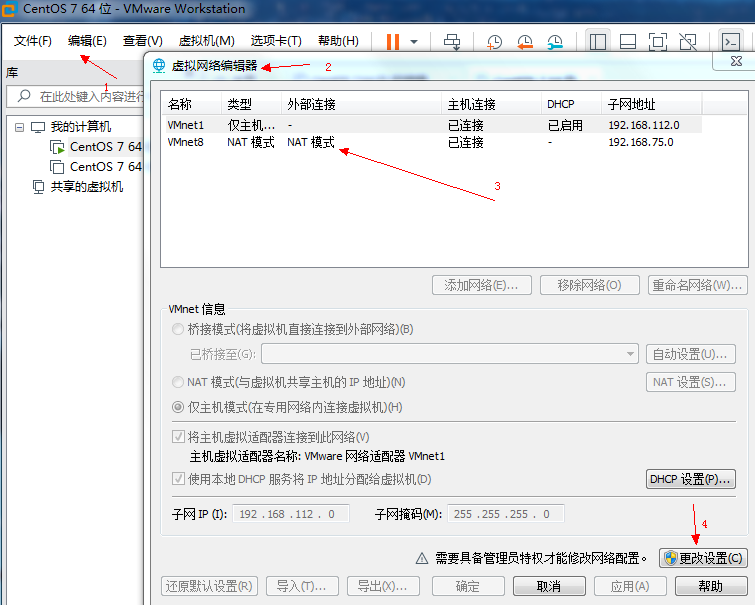Revert to snapshot using the clock-arrow icon
The height and width of the screenshot is (605, 755).
(524, 42)
